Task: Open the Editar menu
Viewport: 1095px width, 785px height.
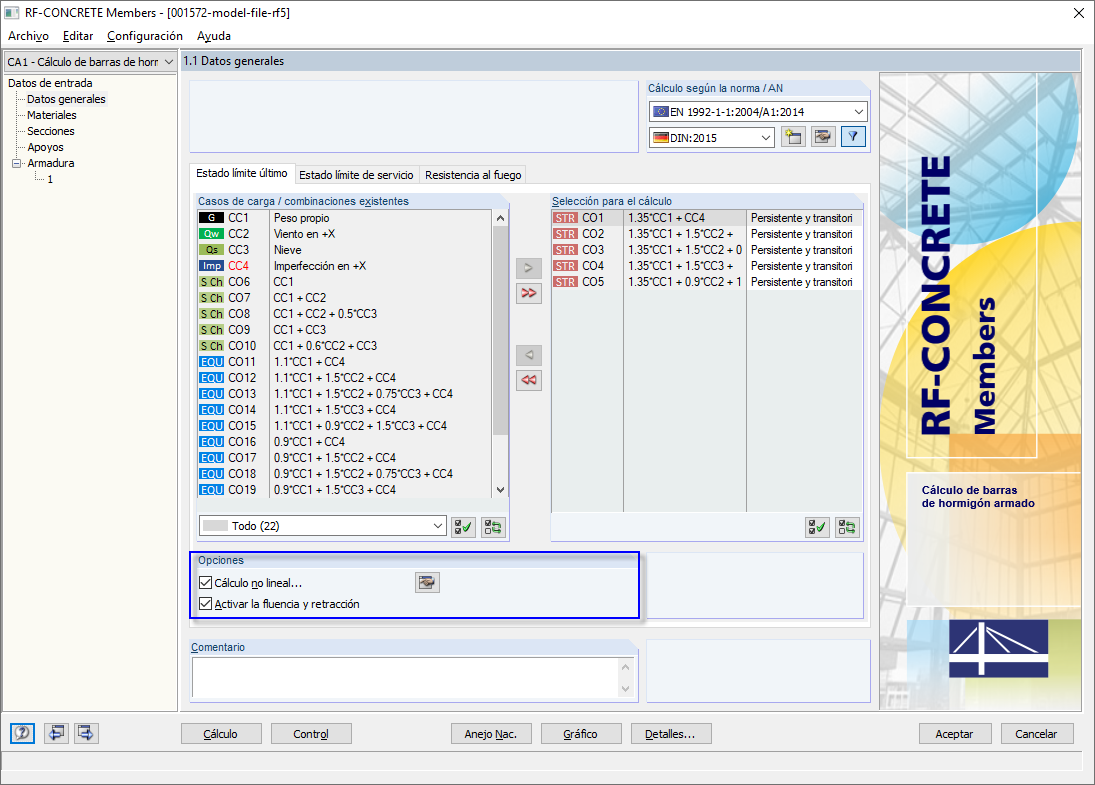Action: 78,36
